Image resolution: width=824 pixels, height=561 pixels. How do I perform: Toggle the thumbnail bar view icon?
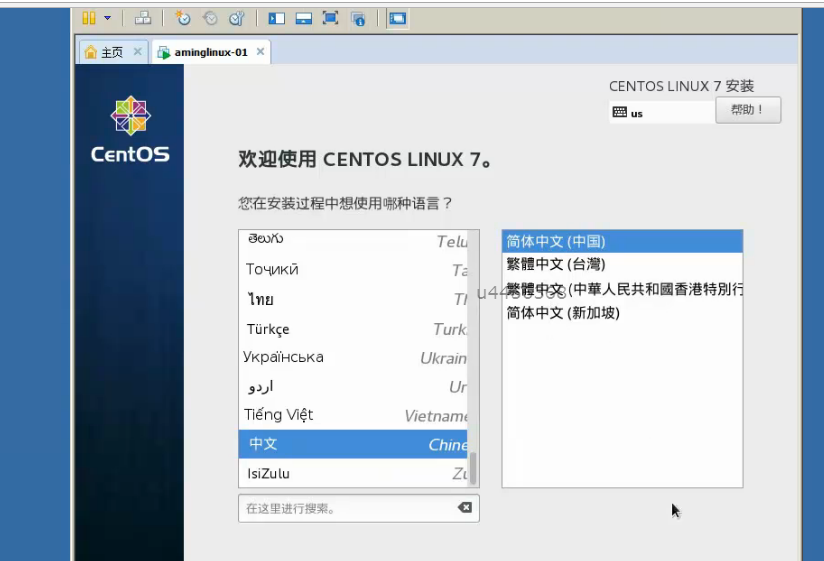point(304,19)
